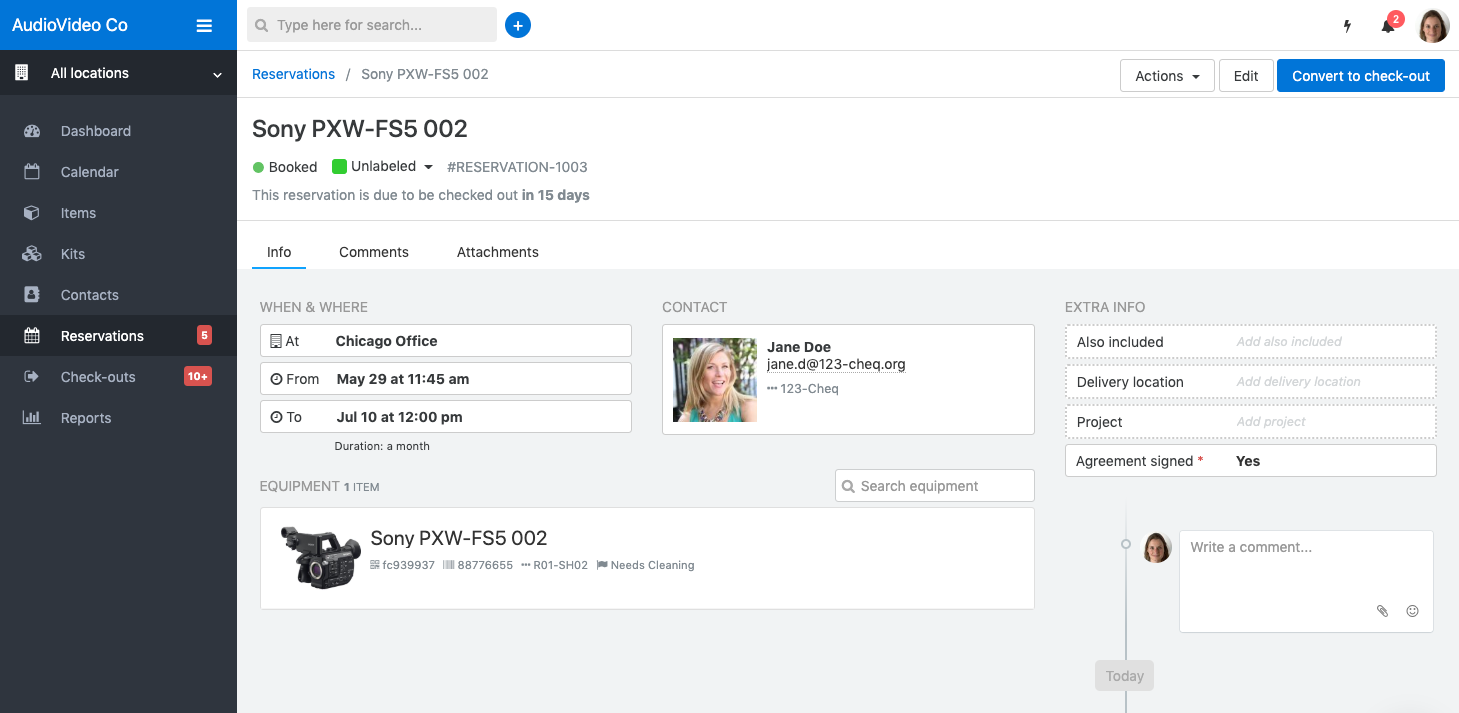Click the Reservations badge showing 5
1459x713 pixels.
(204, 336)
